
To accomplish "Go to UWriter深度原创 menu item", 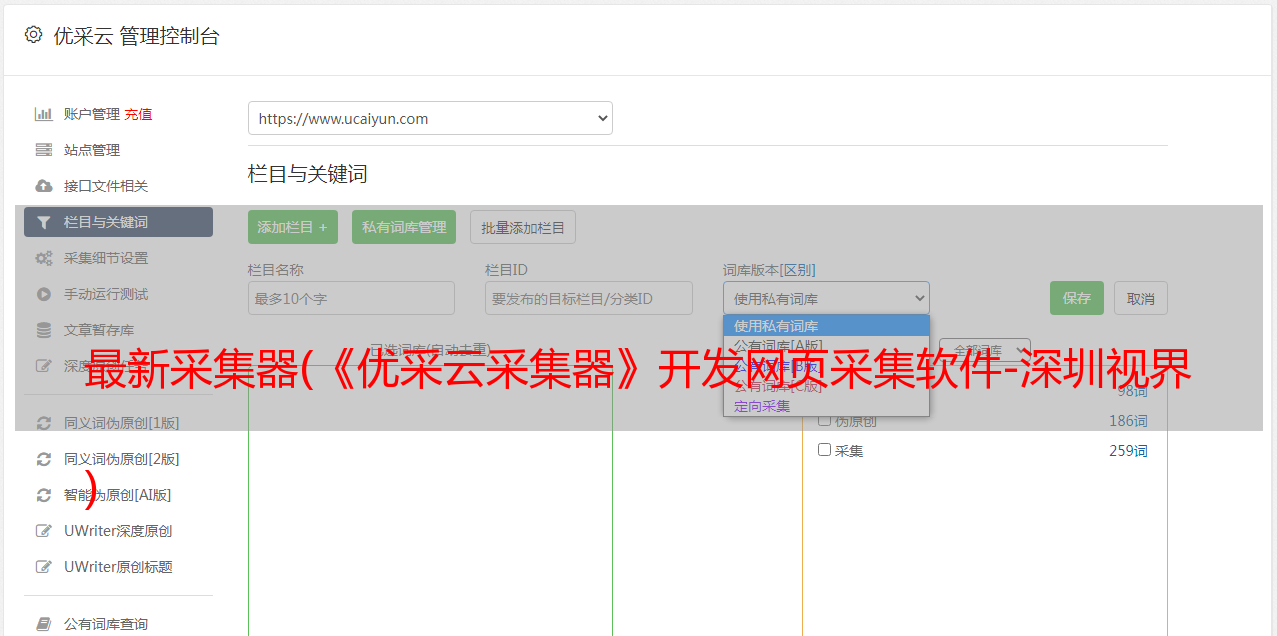I will tap(118, 531).
